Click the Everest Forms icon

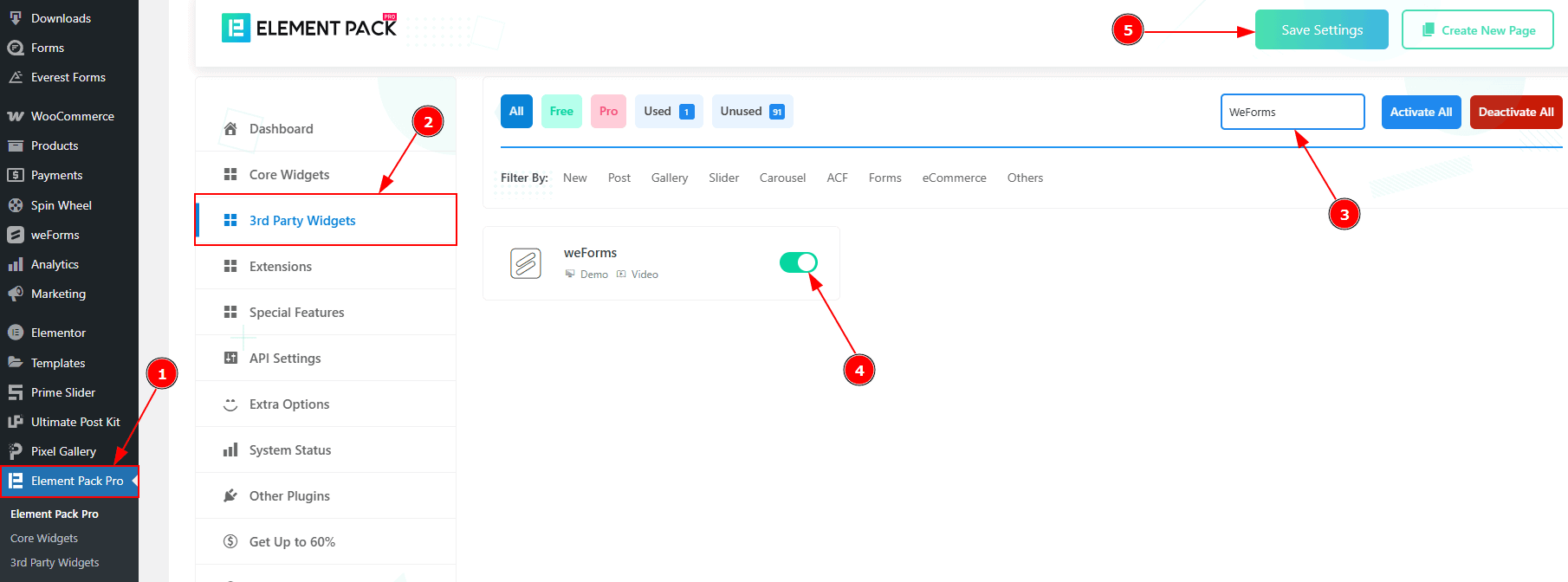coord(16,77)
